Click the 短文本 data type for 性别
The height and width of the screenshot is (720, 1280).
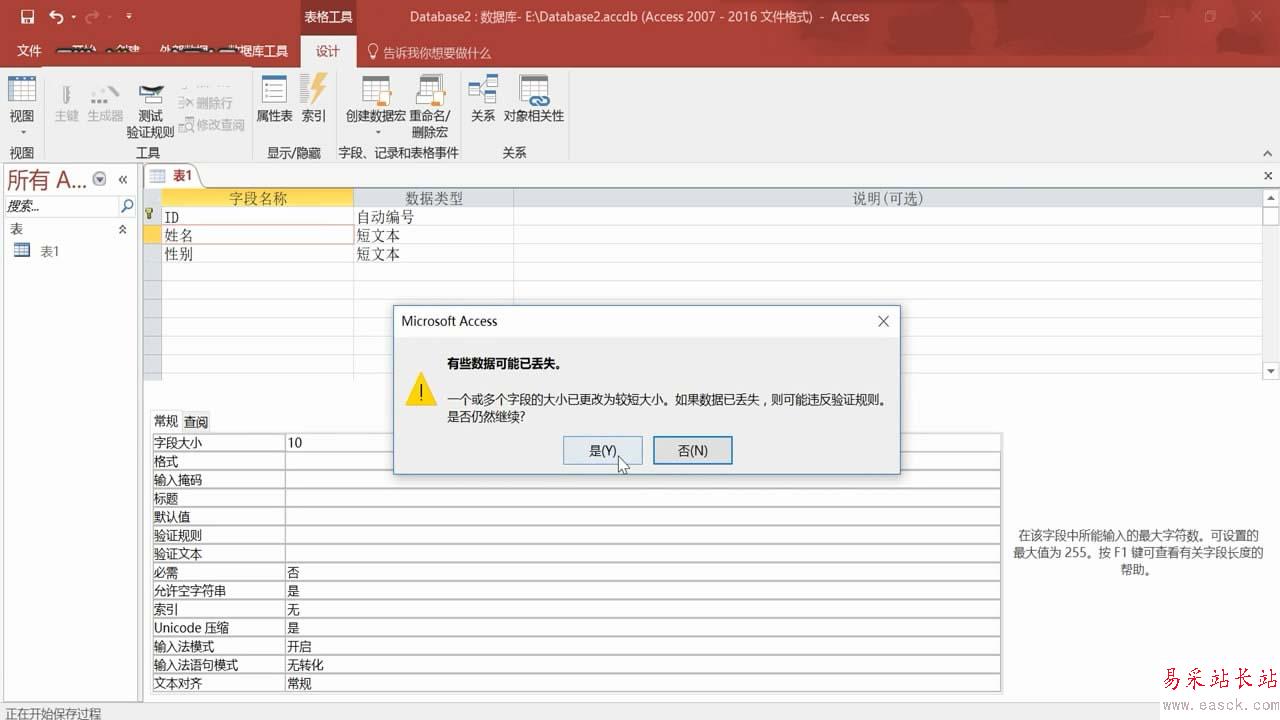click(434, 254)
